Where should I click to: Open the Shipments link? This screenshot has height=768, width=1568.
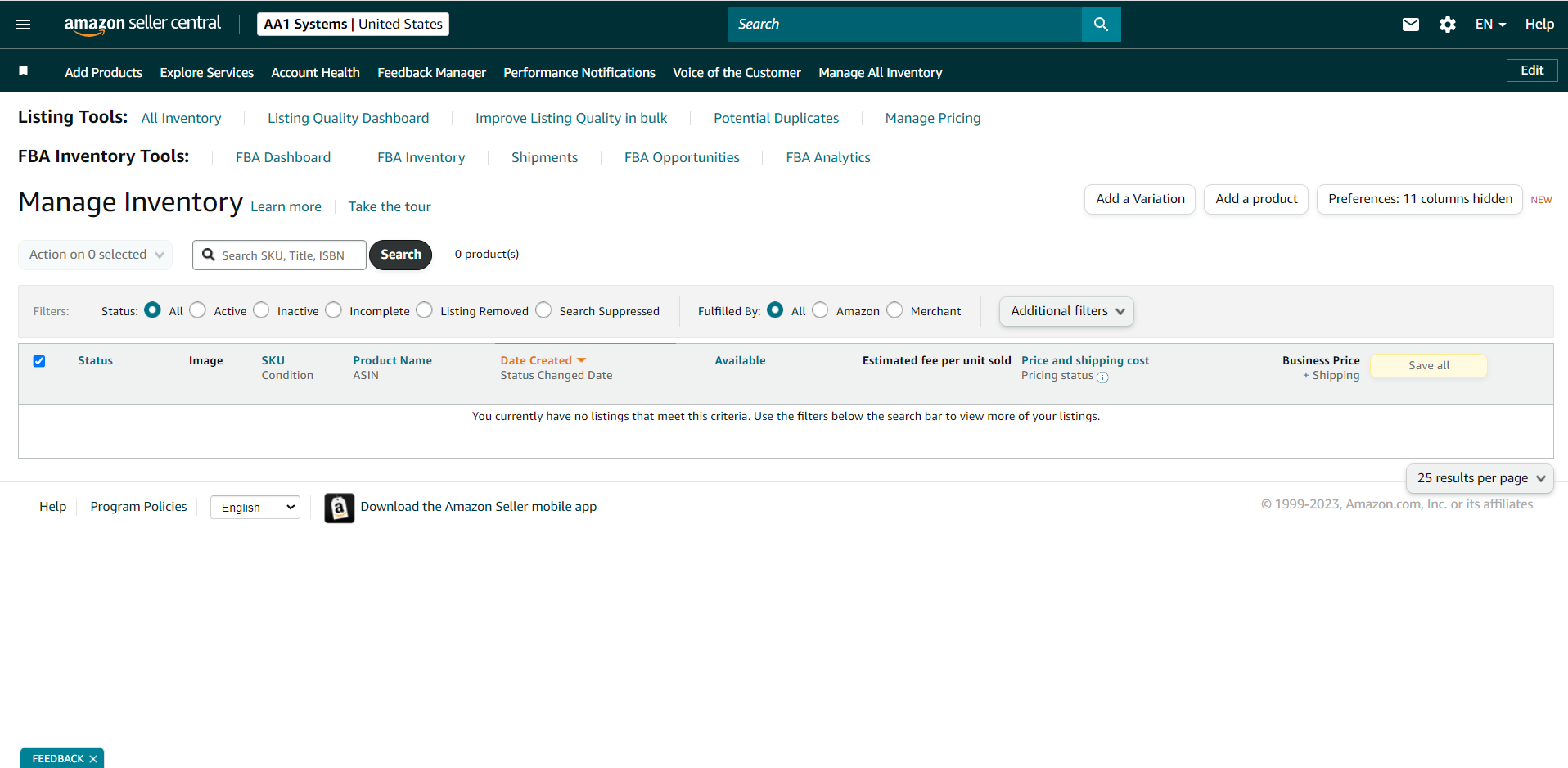(545, 157)
